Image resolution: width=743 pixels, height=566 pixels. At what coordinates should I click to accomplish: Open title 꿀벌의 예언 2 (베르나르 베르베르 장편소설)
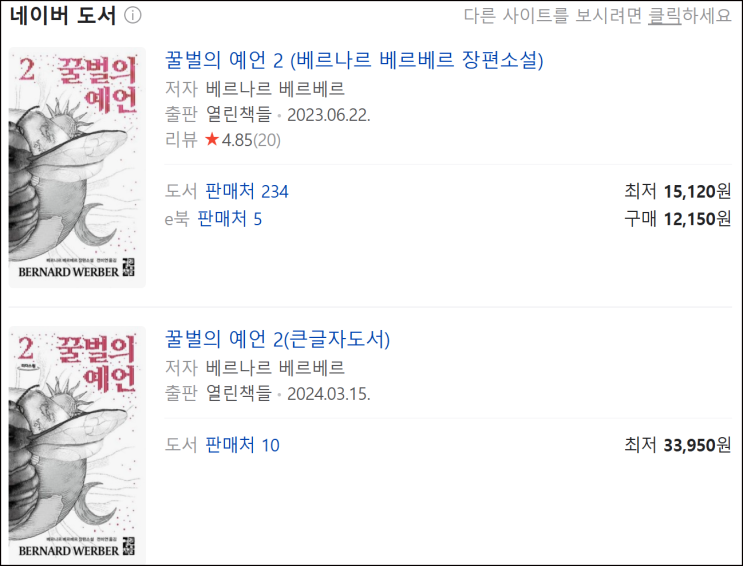[x=353, y=60]
